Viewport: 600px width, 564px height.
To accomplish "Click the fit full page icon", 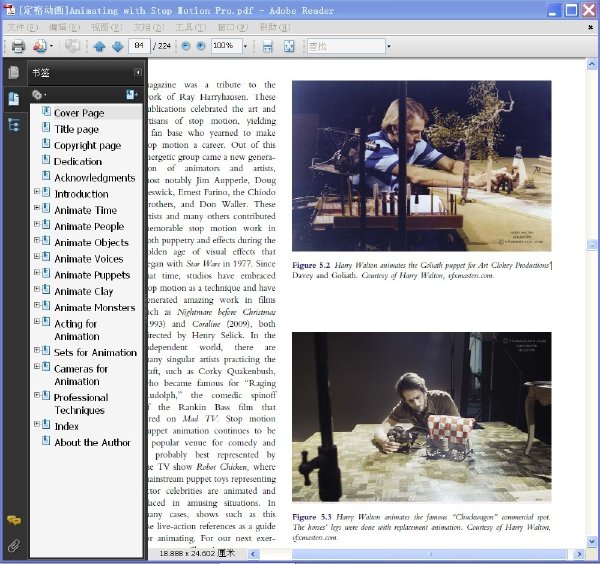I will pyautogui.click(x=289, y=46).
